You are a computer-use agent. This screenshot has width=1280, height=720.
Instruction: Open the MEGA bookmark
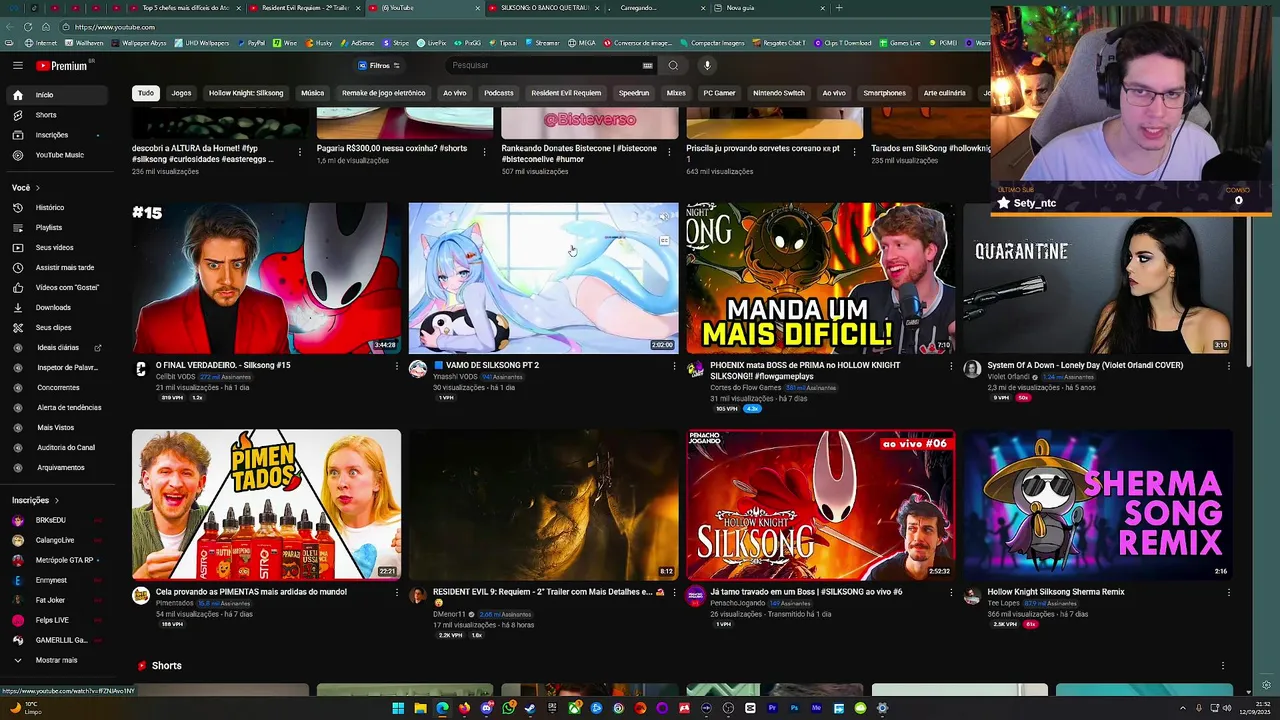click(581, 43)
